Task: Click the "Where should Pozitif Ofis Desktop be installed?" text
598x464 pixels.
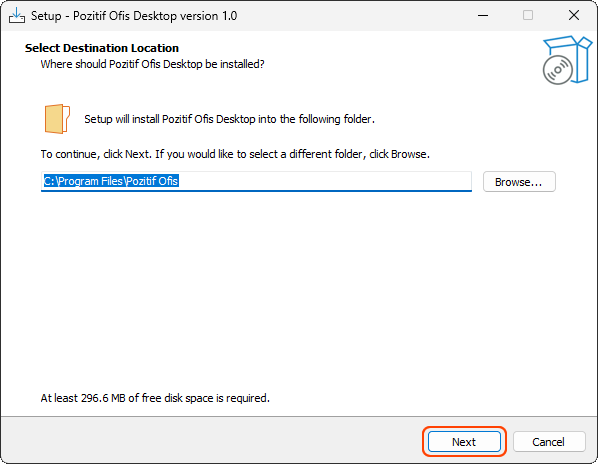Action: (153, 64)
